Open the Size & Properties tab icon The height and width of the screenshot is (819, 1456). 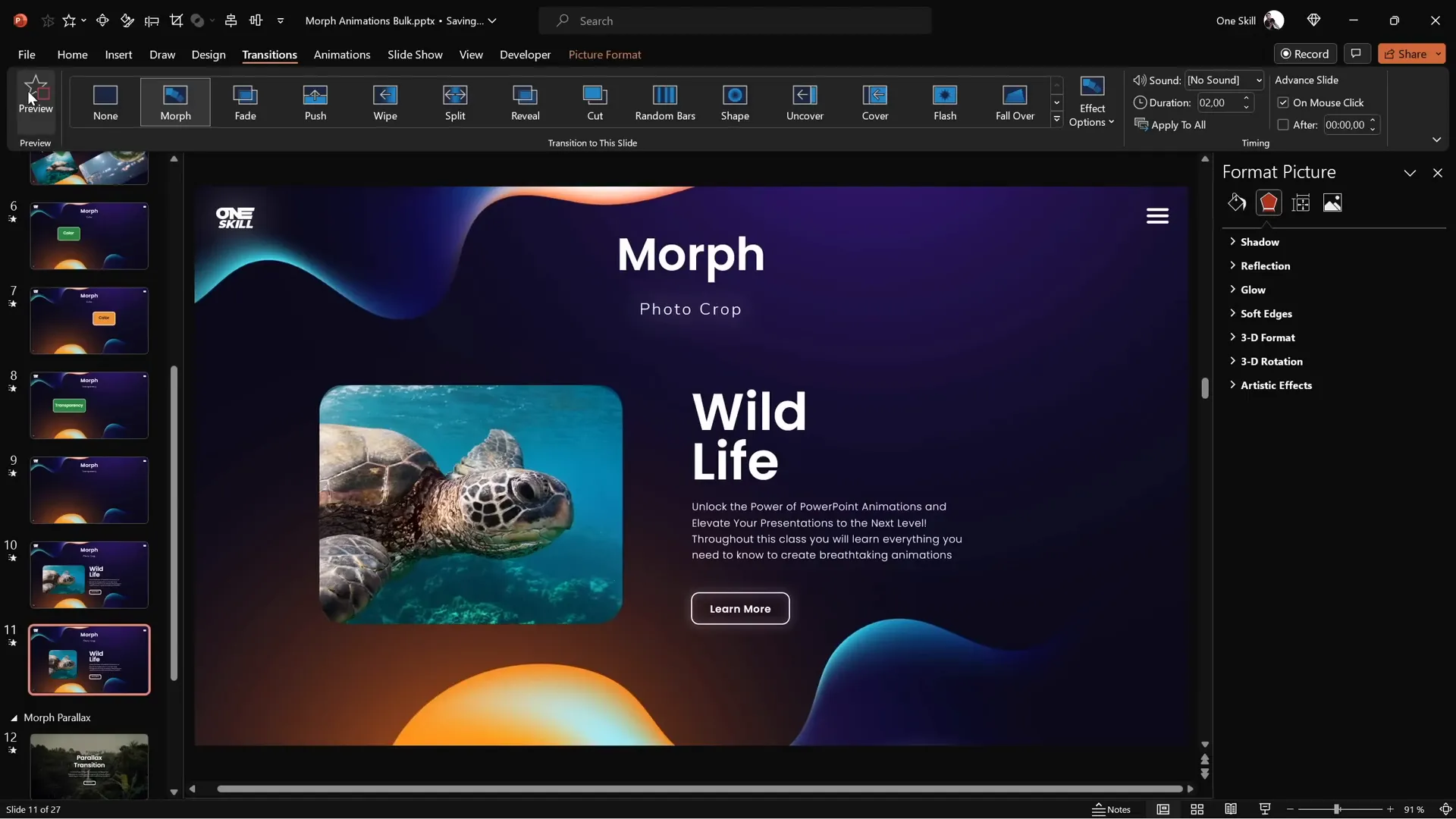coord(1301,202)
